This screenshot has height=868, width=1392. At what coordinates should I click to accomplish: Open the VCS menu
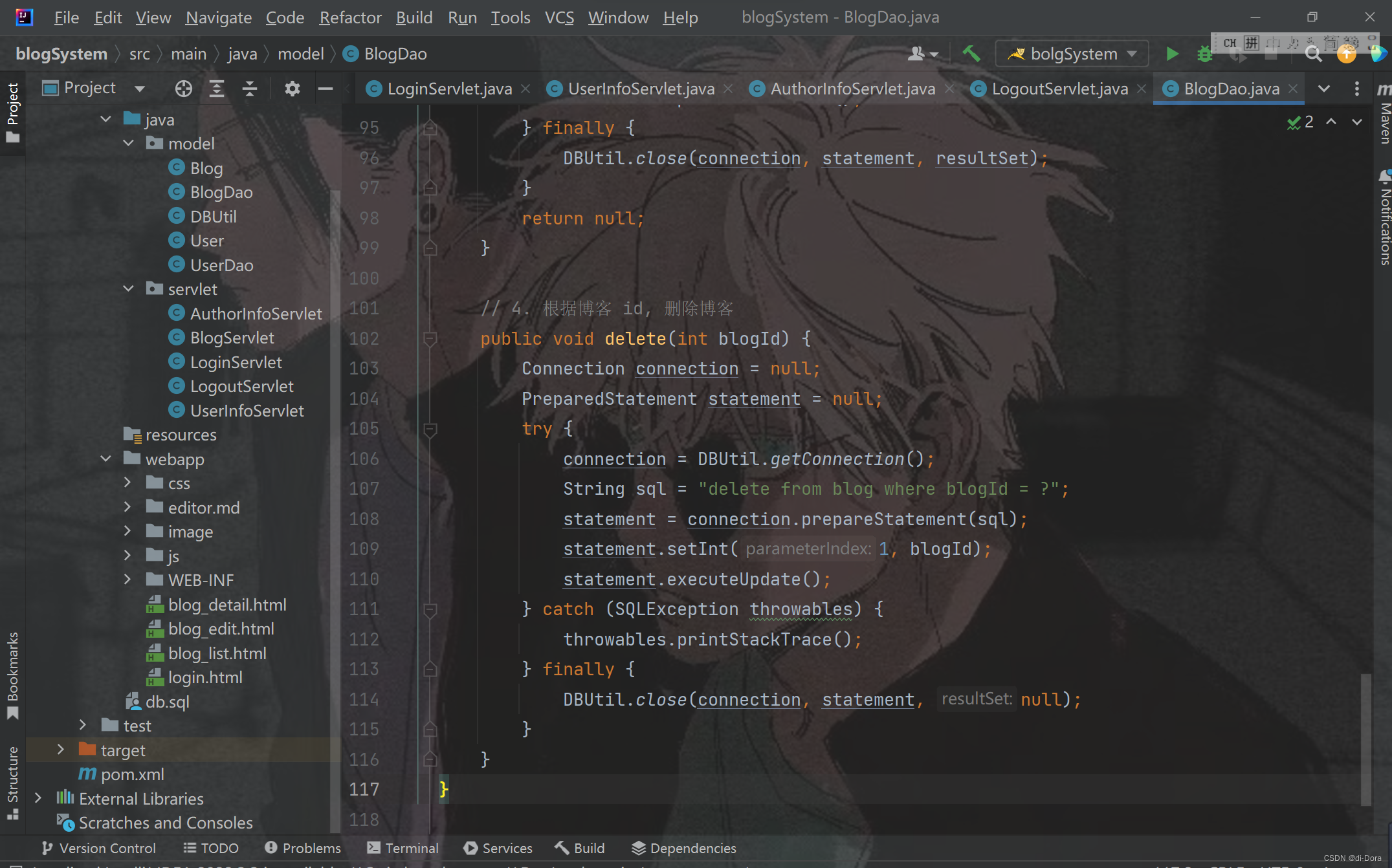tap(559, 17)
